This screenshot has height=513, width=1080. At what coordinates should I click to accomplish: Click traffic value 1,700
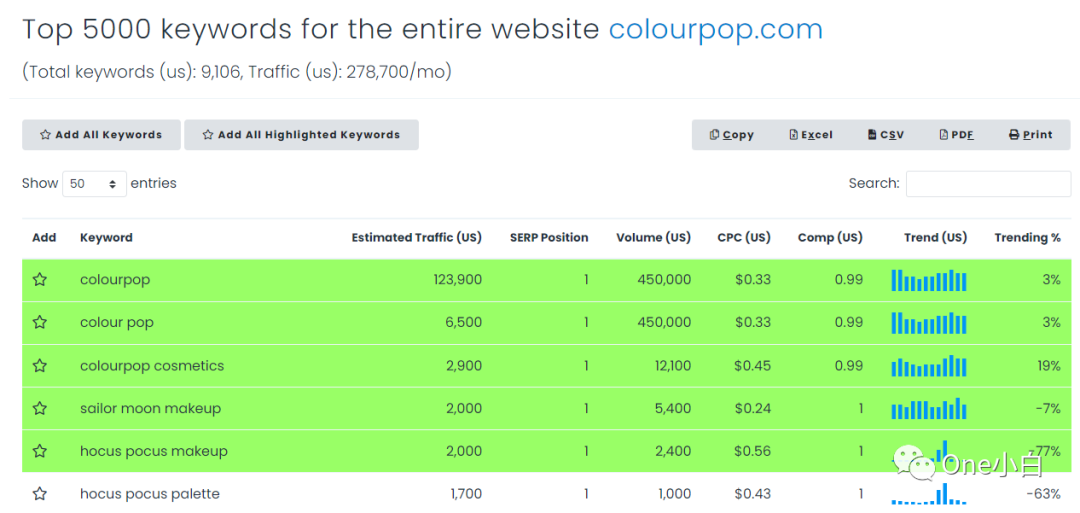(x=465, y=494)
